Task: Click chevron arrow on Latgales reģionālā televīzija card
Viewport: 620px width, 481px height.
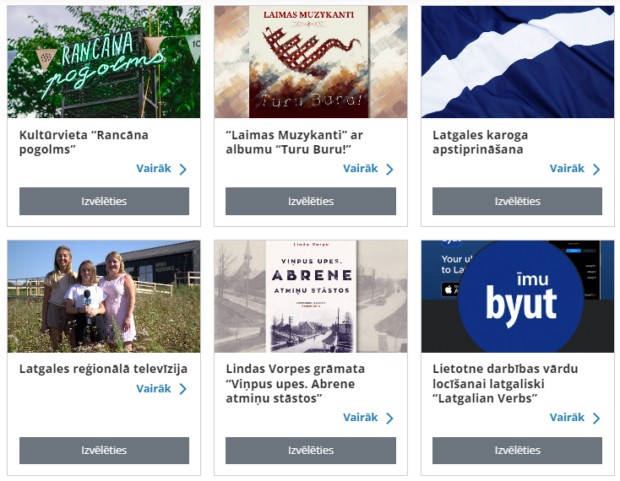Action: (183, 389)
